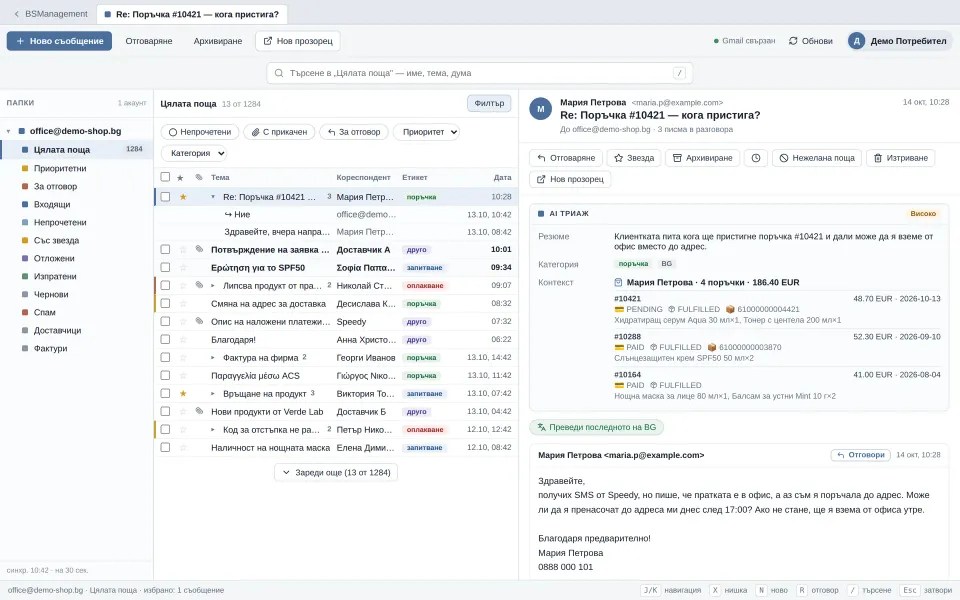The height and width of the screenshot is (600, 960).
Task: Click Преведи последното на BG
Action: click(596, 427)
